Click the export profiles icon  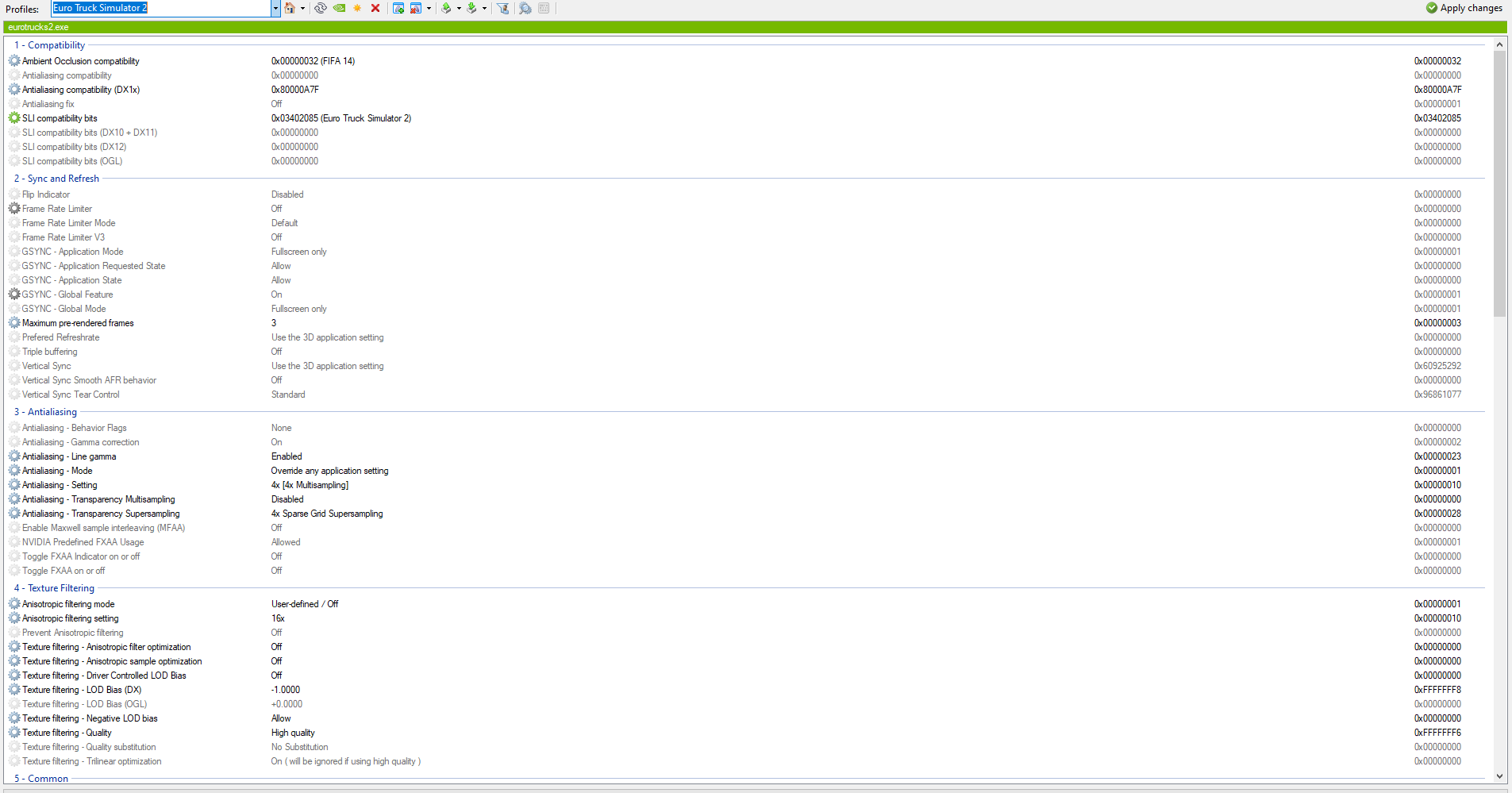pos(446,8)
